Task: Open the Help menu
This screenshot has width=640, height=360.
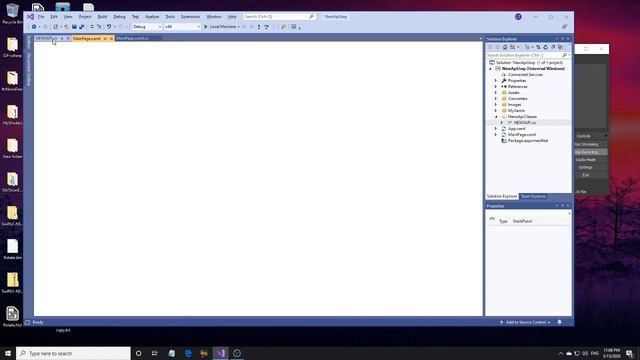Action: click(x=232, y=17)
